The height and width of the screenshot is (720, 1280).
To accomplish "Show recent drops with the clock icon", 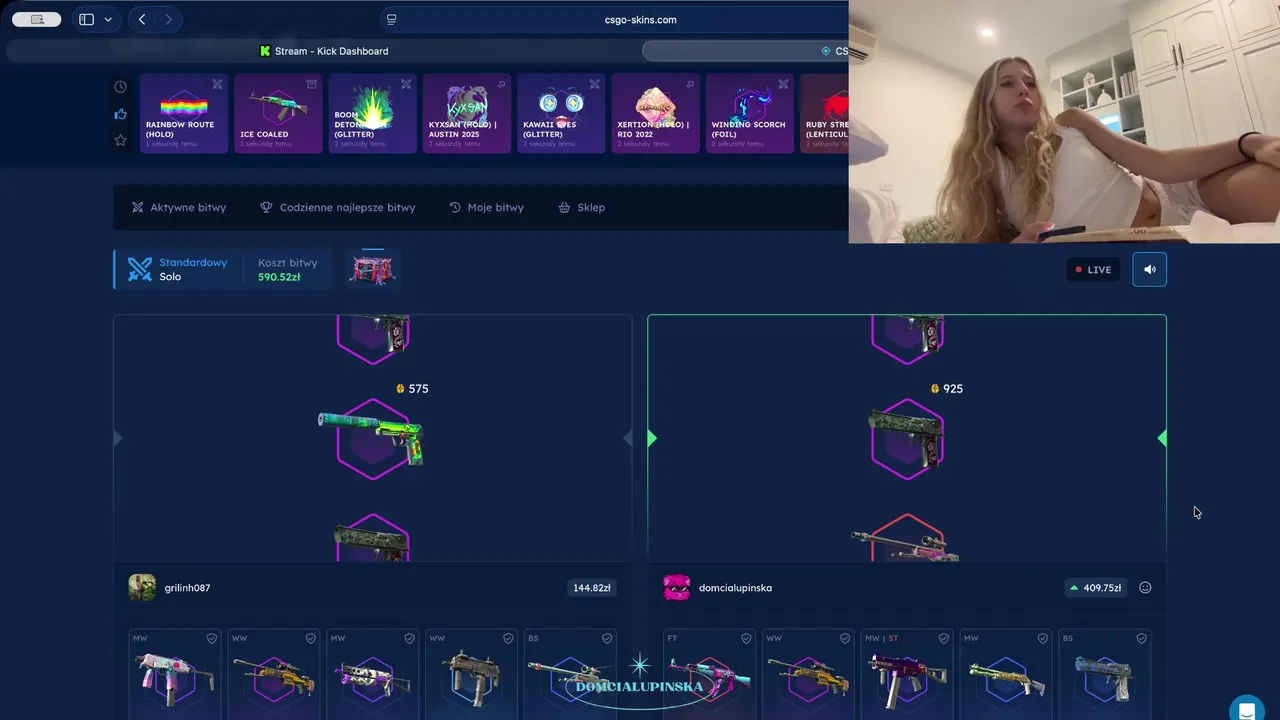I will (120, 87).
